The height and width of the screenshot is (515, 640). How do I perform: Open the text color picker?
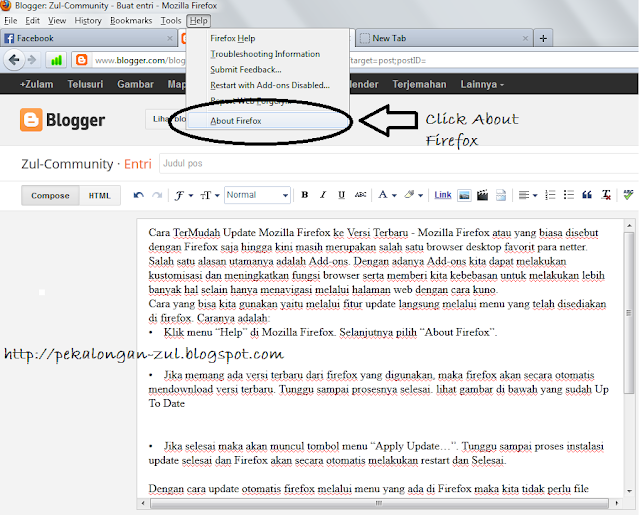387,195
